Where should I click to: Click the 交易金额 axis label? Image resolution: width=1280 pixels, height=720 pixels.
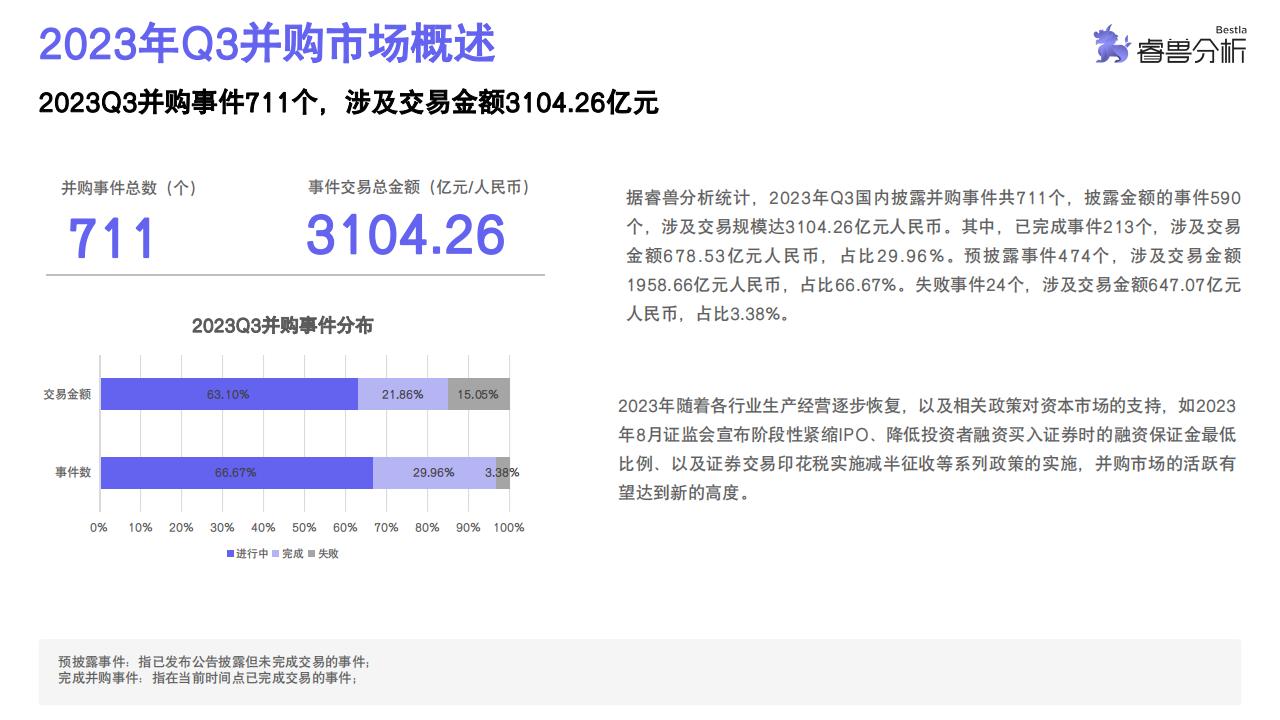(67, 394)
